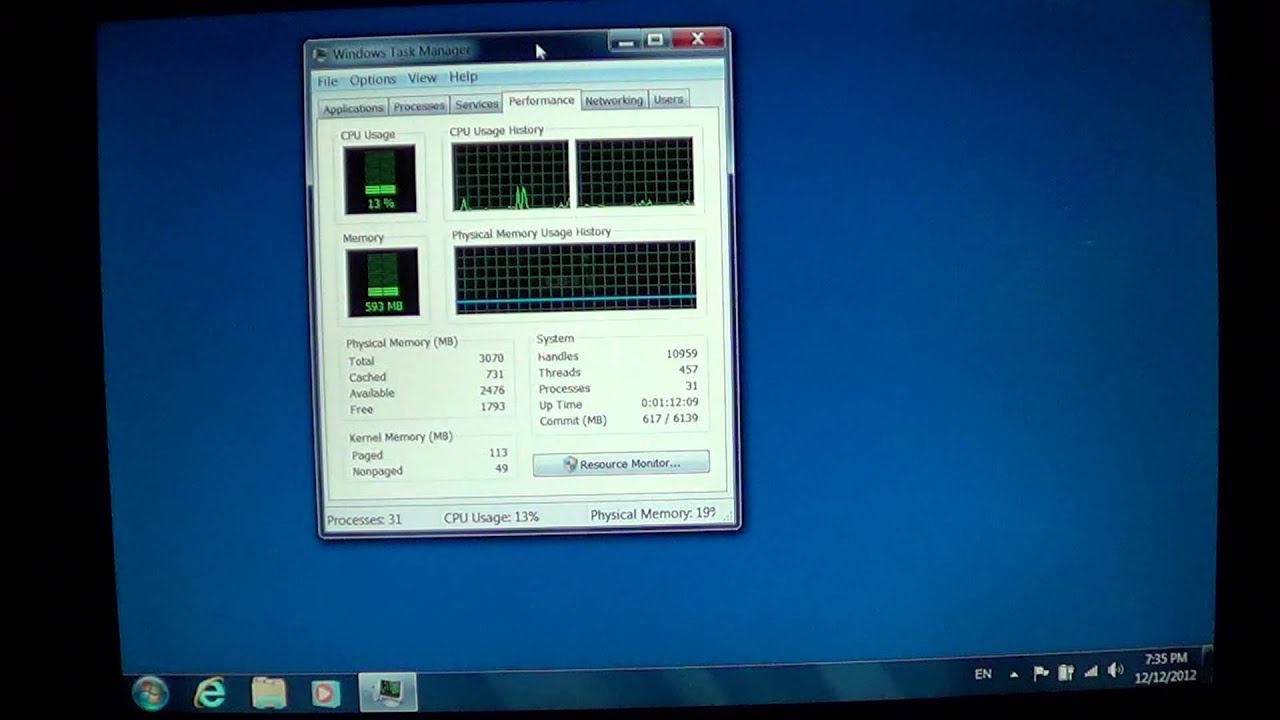Screen dimensions: 1280x720
Task: Switch to the Services tab
Action: tap(476, 104)
